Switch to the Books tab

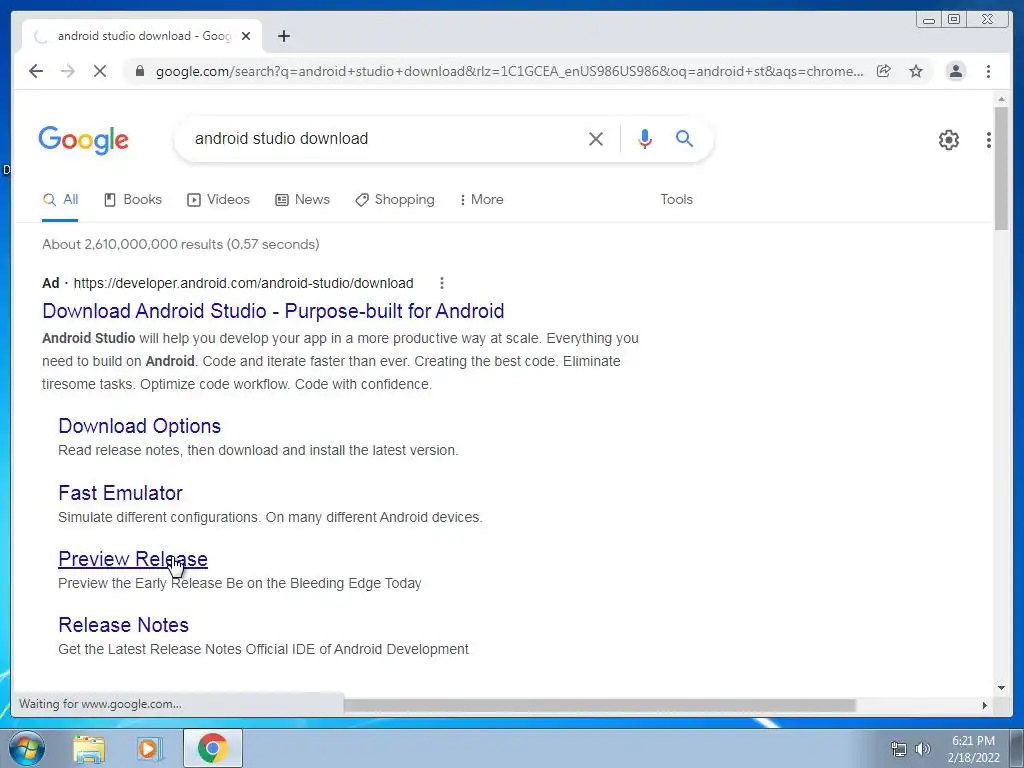133,200
